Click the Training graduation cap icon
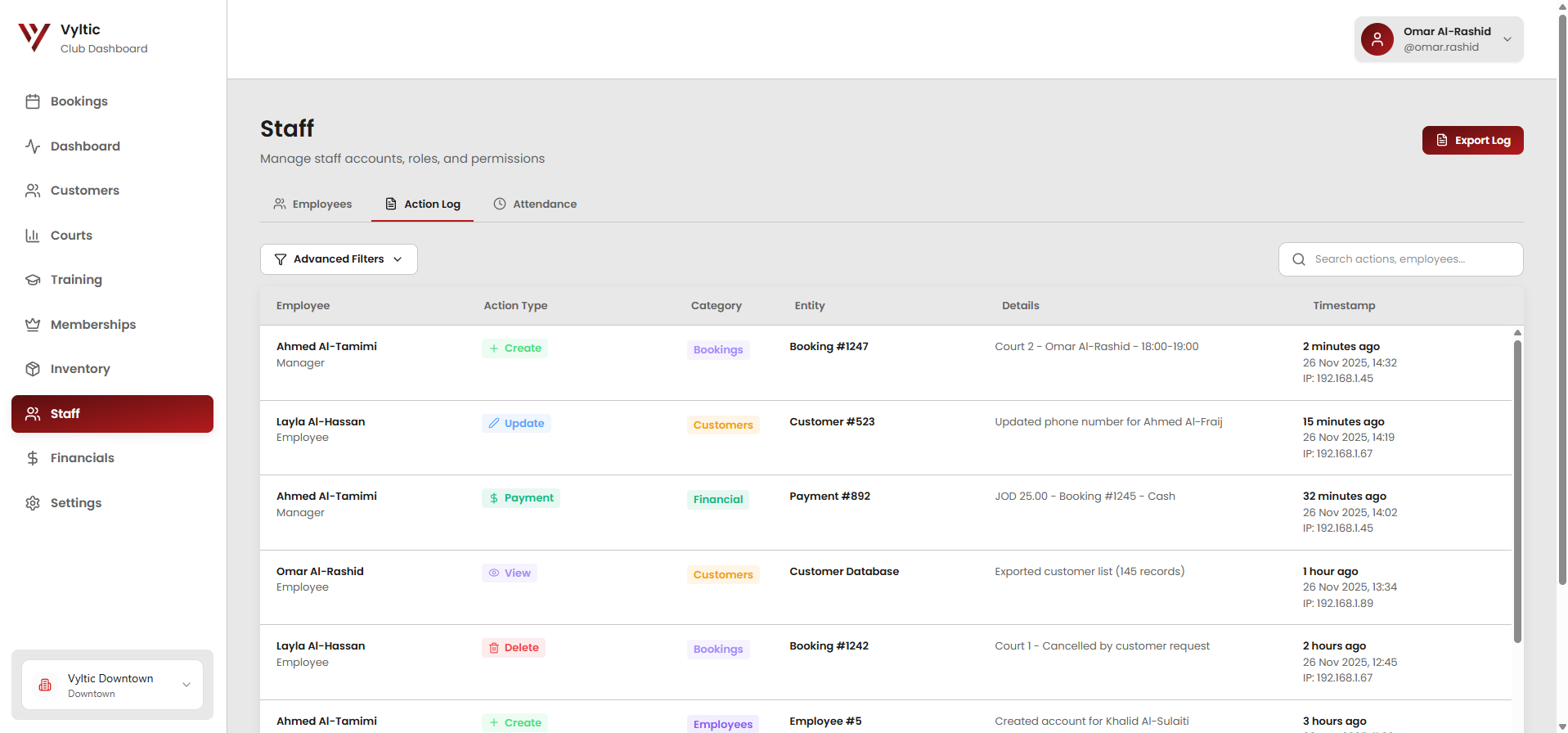This screenshot has height=733, width=1568. [x=33, y=280]
